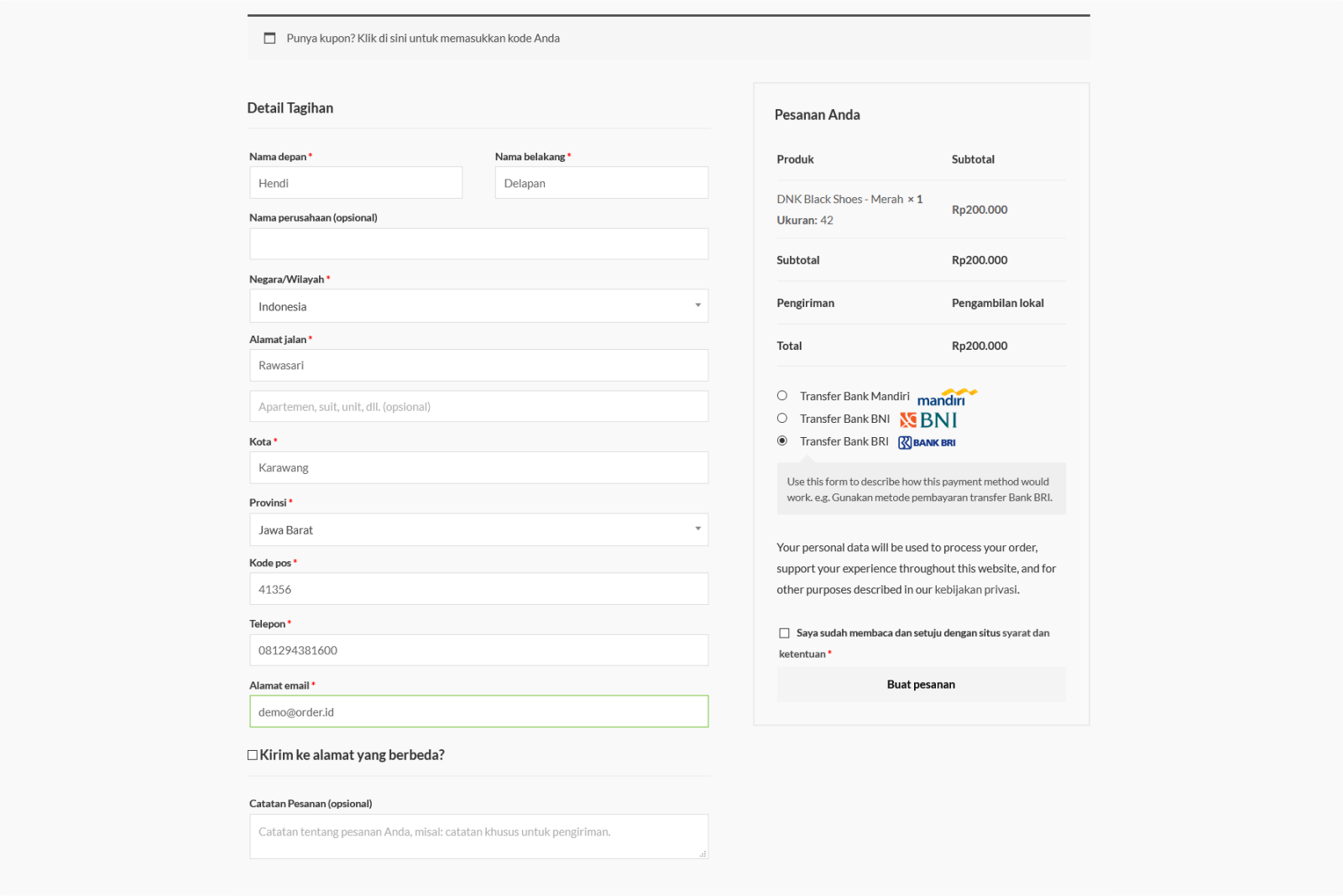Click the coupon calendar icon

(269, 39)
